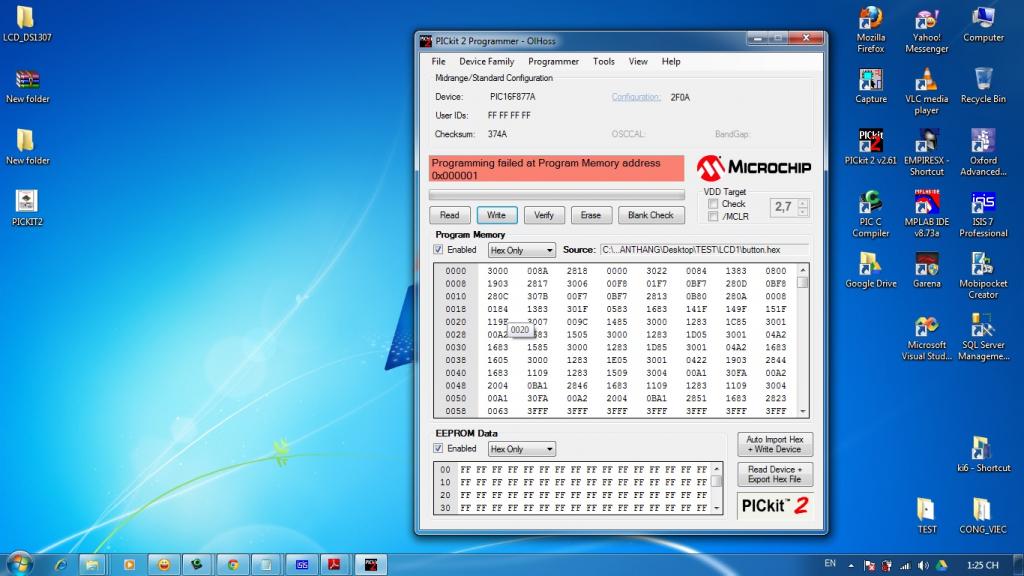Open the Device Family menu
Image resolution: width=1024 pixels, height=576 pixels.
click(486, 62)
